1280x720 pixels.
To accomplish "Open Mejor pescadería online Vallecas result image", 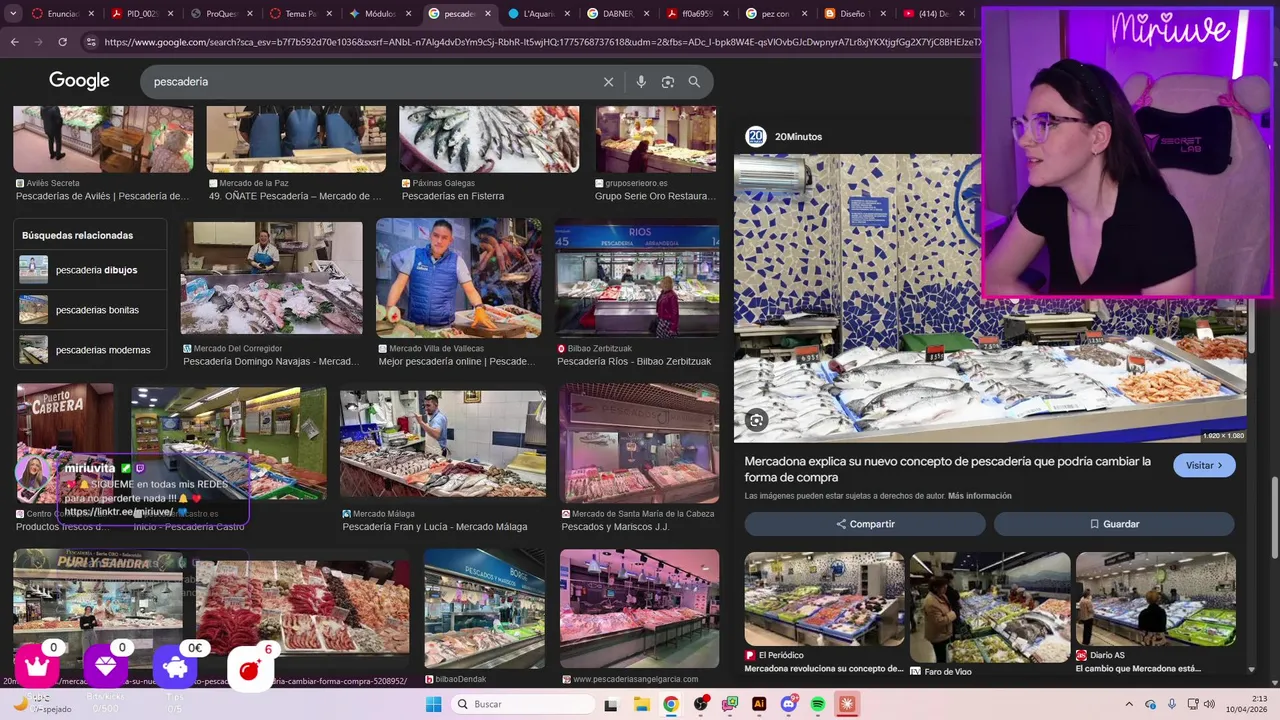I will [458, 278].
